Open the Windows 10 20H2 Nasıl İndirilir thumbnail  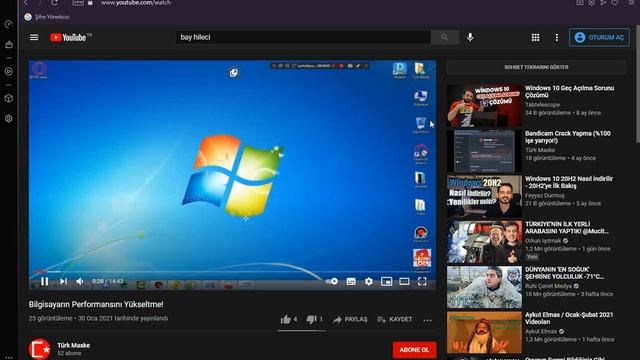pos(484,196)
